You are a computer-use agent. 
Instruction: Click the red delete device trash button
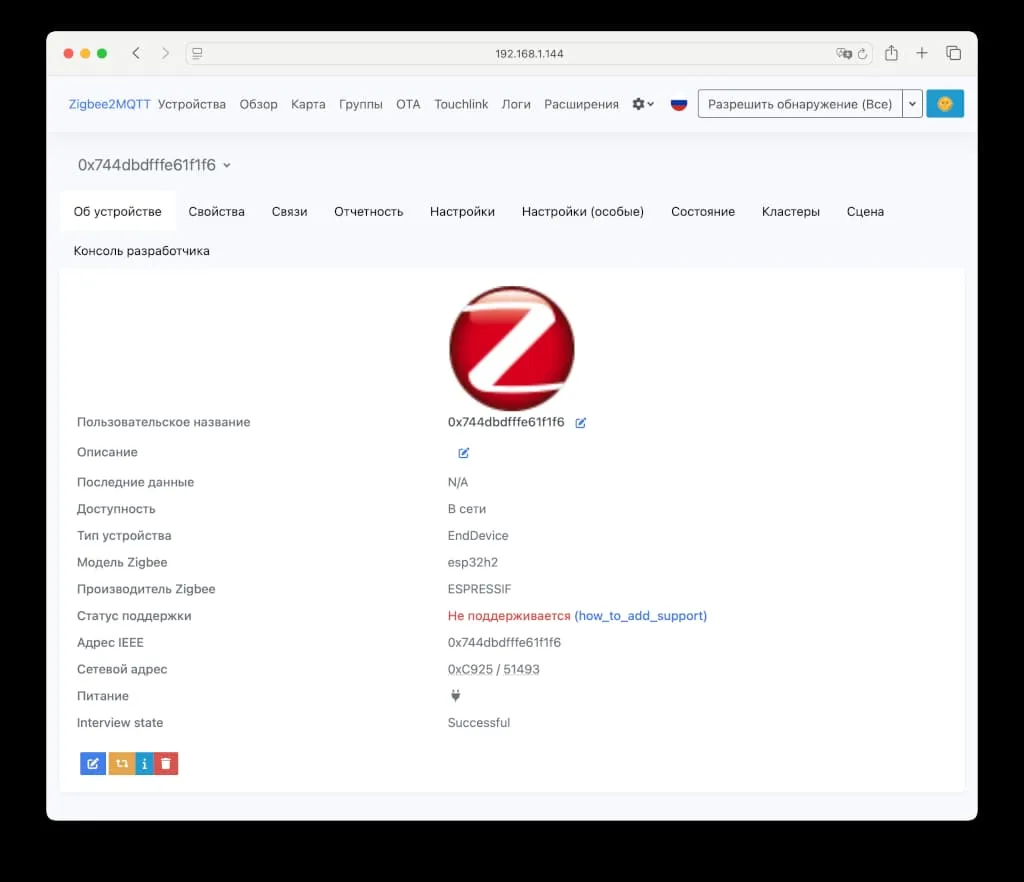pos(166,763)
